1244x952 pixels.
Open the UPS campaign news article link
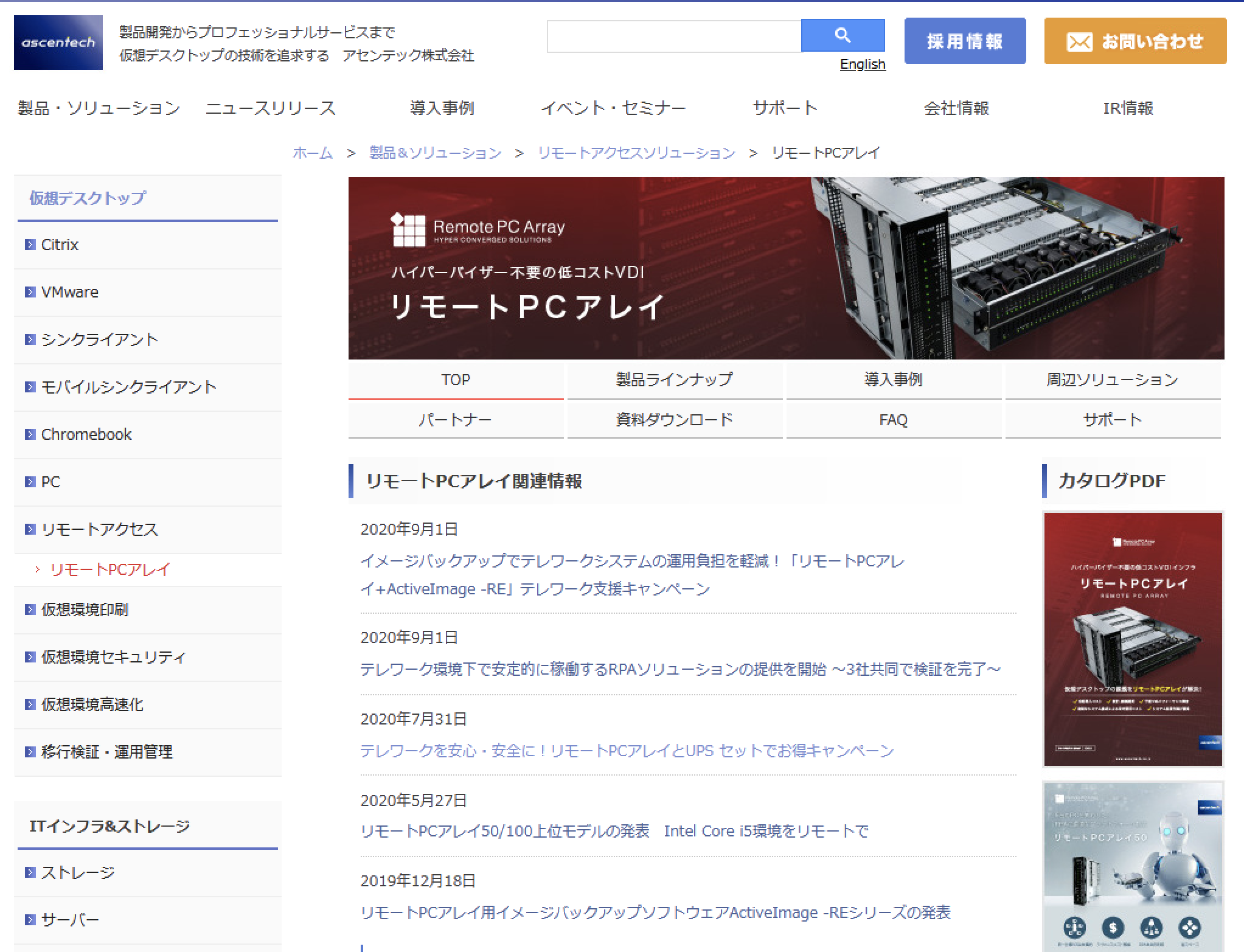(x=627, y=750)
